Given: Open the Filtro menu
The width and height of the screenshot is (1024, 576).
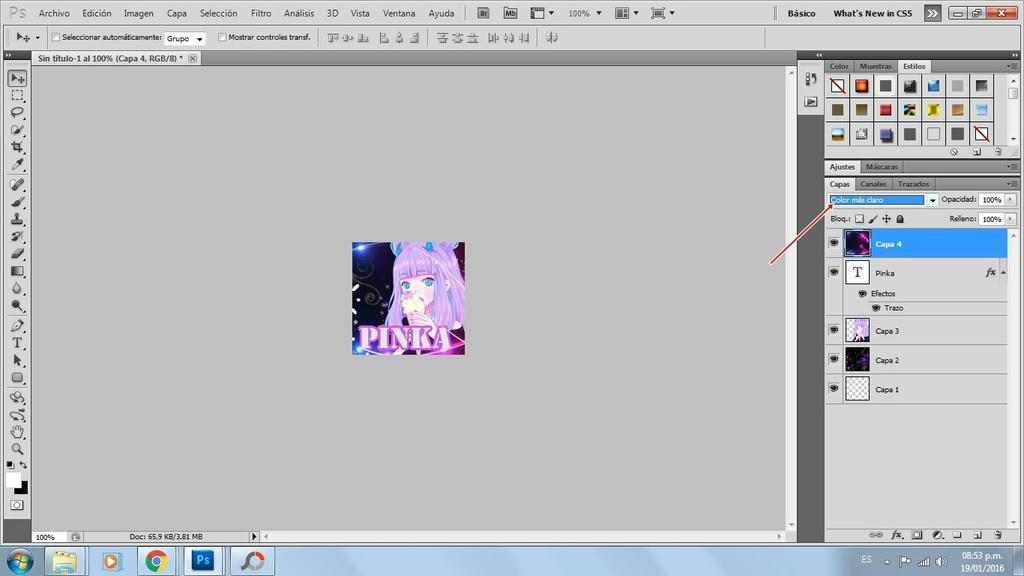Looking at the screenshot, I should coord(261,13).
